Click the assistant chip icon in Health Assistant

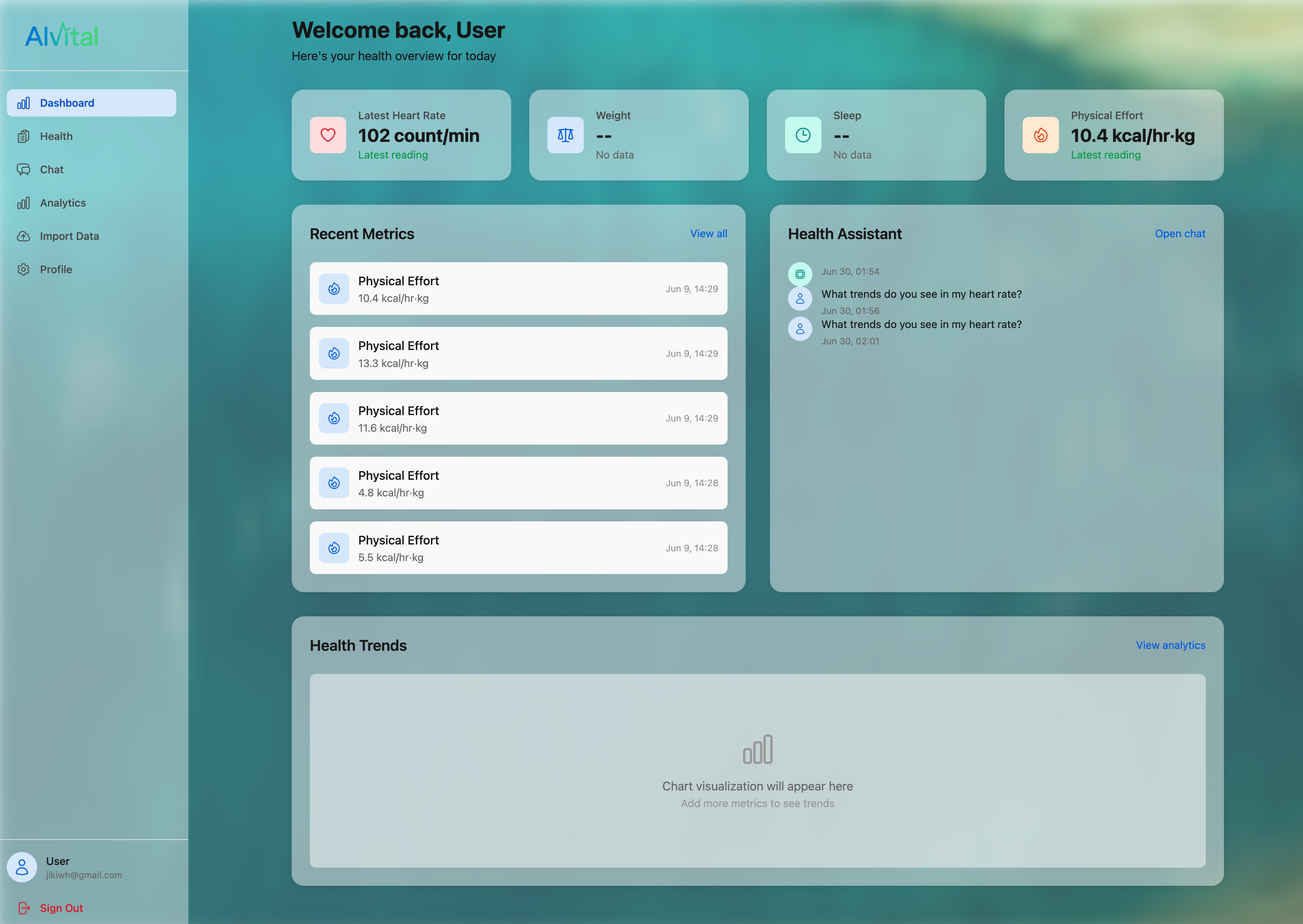pyautogui.click(x=800, y=274)
